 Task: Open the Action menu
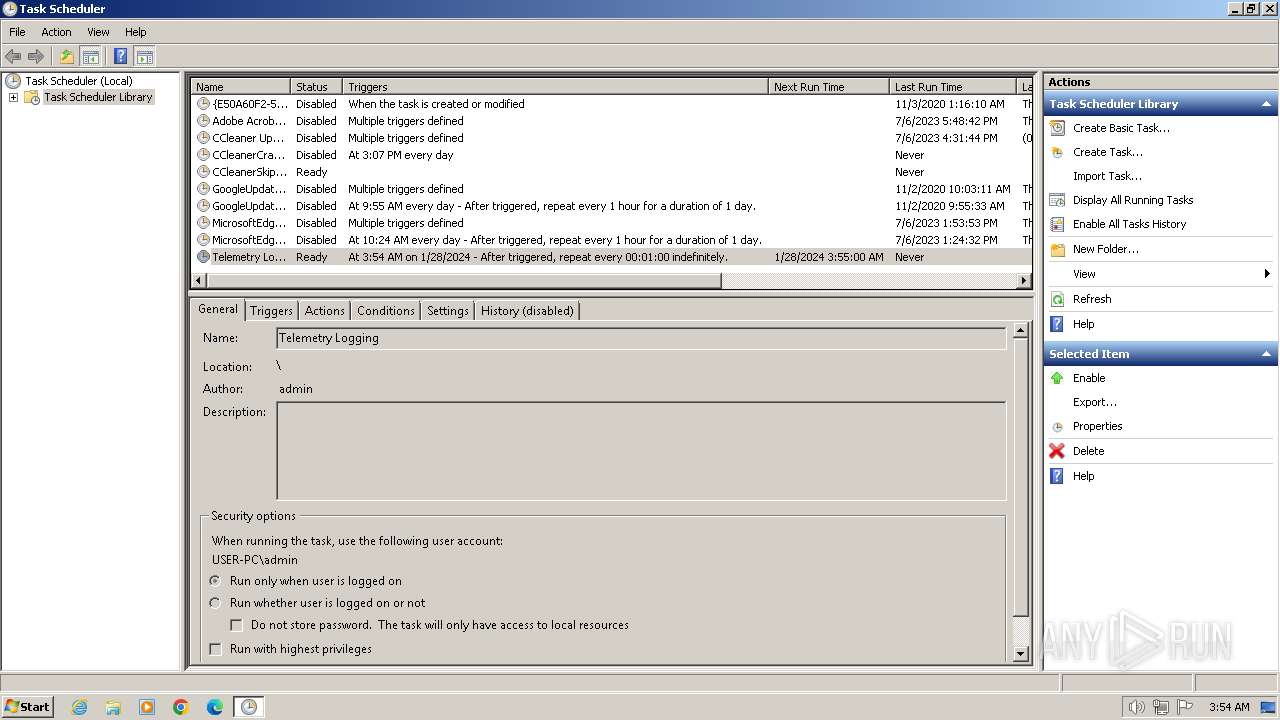tap(56, 32)
